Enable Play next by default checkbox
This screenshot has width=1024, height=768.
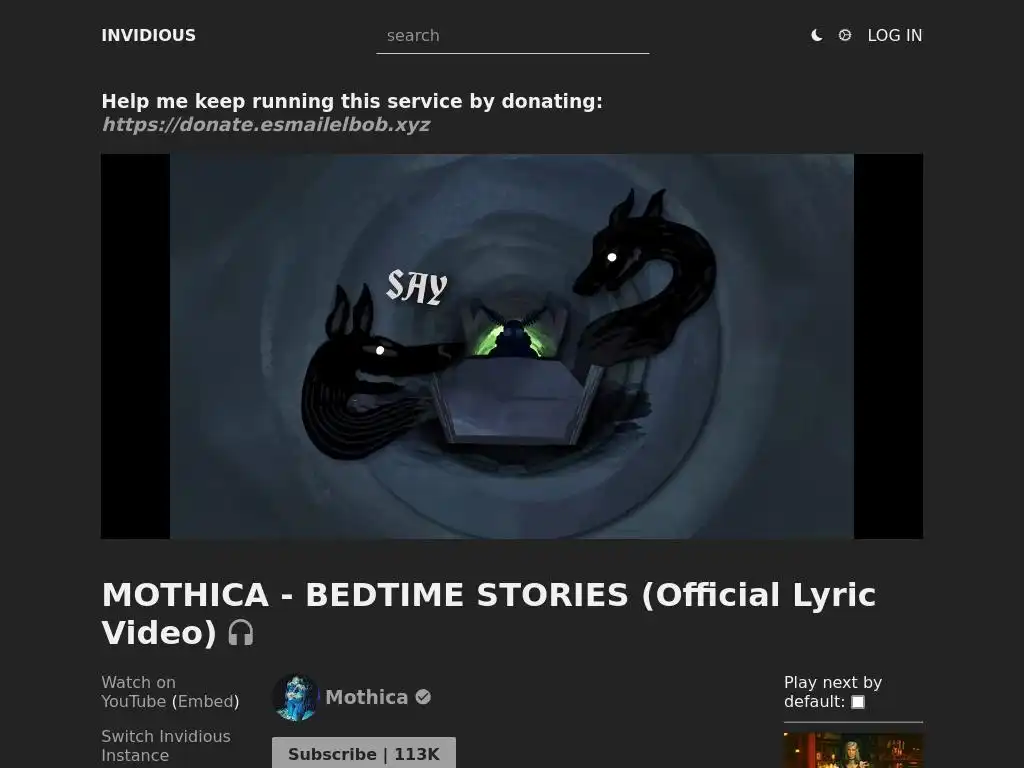(x=858, y=702)
